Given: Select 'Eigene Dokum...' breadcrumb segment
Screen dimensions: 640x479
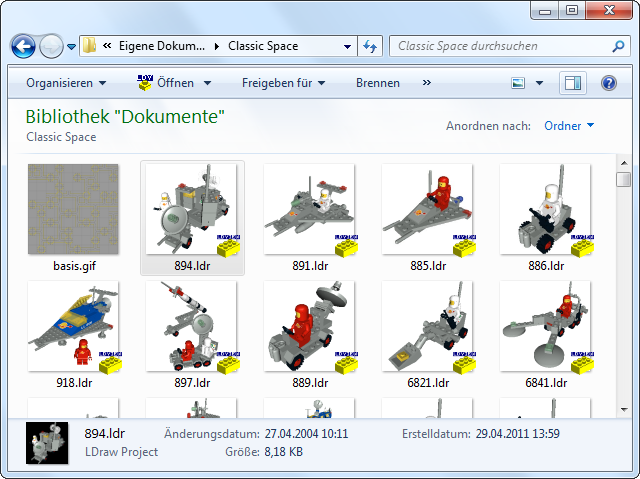Looking at the screenshot, I should tap(162, 46).
